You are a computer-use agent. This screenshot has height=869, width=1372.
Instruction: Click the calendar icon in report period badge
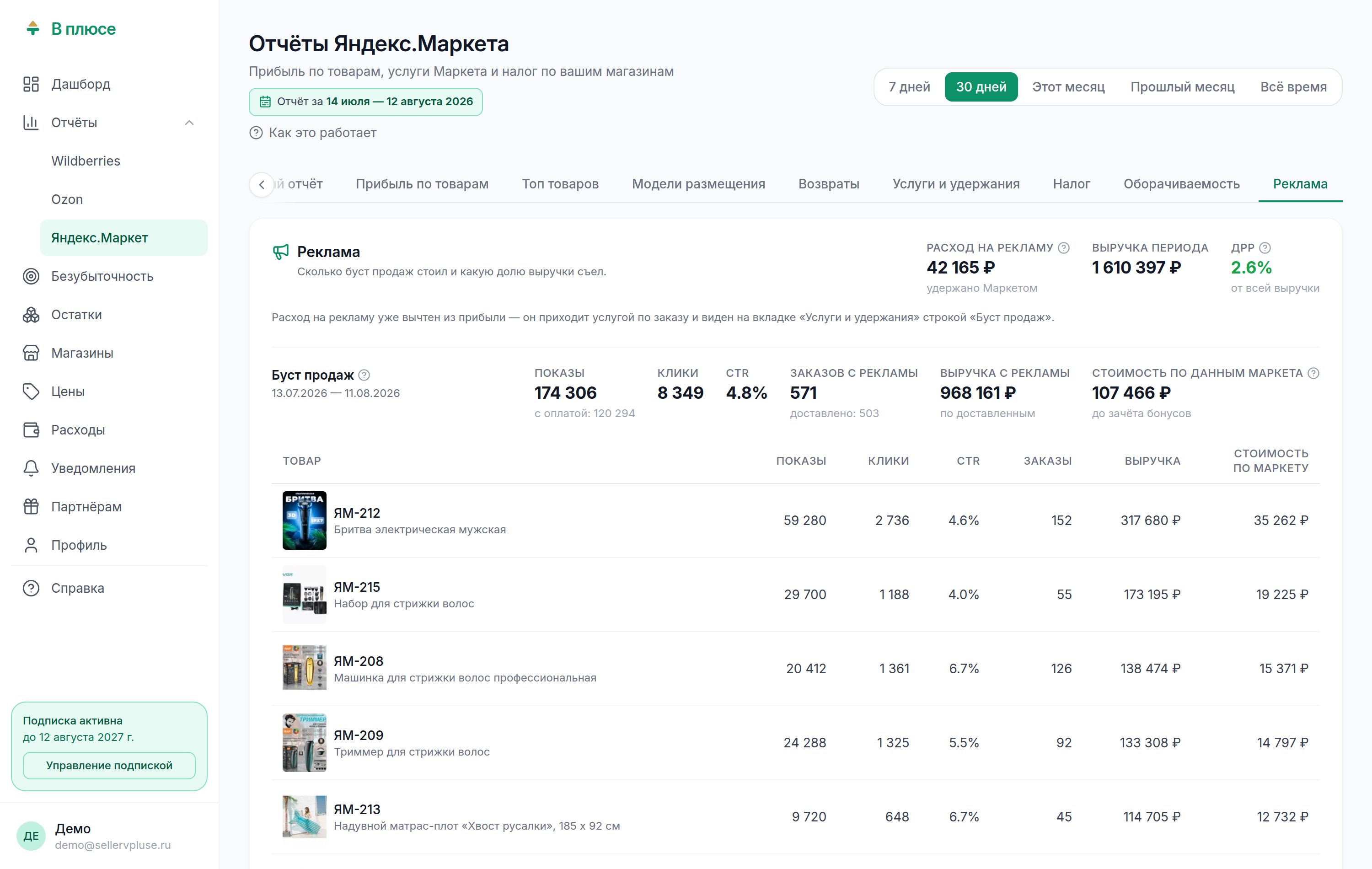click(x=265, y=102)
